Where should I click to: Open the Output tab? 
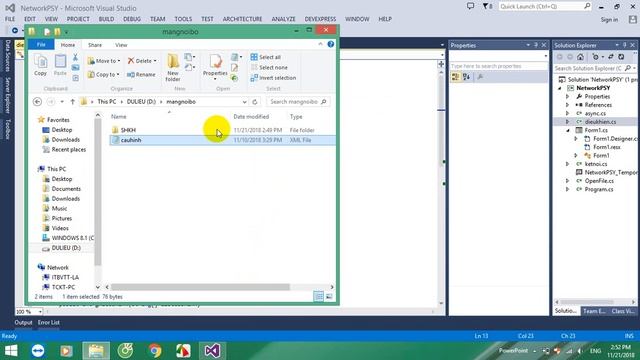(23, 322)
